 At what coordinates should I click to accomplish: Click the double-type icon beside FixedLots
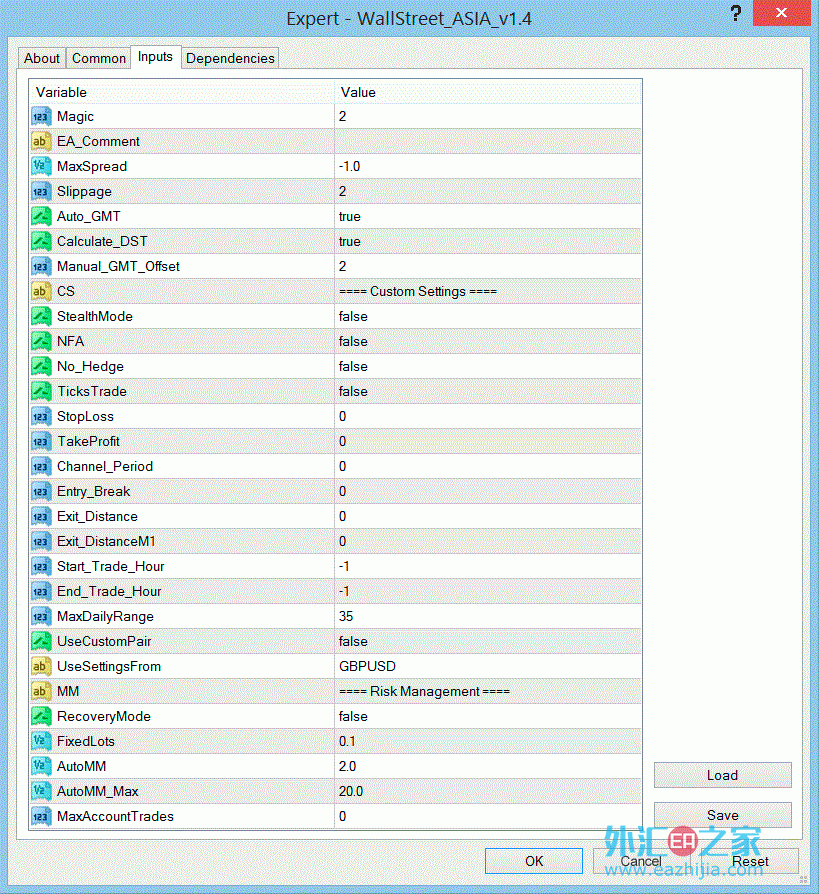[41, 742]
